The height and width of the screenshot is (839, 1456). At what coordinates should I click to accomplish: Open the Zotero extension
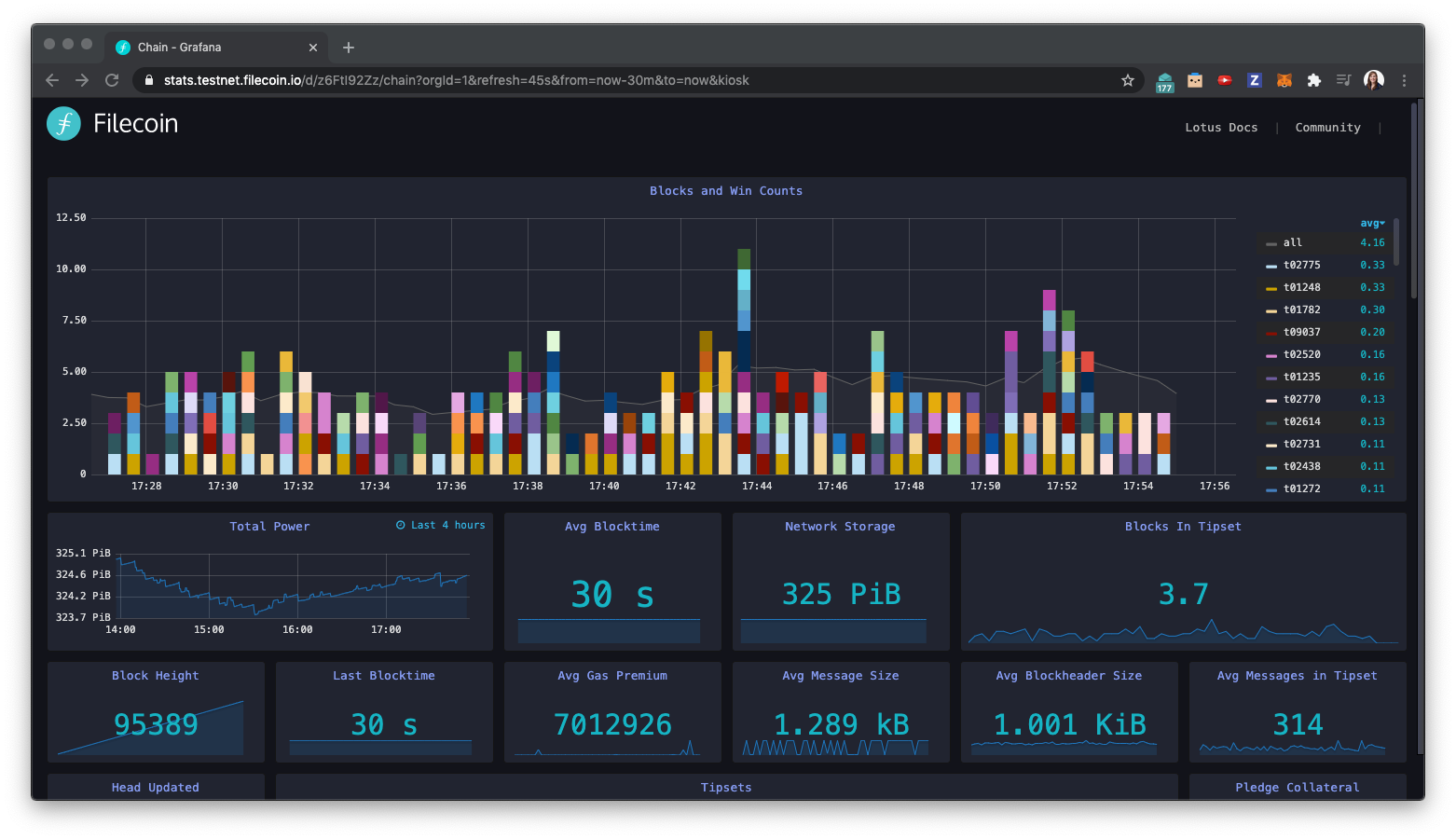pyautogui.click(x=1255, y=80)
